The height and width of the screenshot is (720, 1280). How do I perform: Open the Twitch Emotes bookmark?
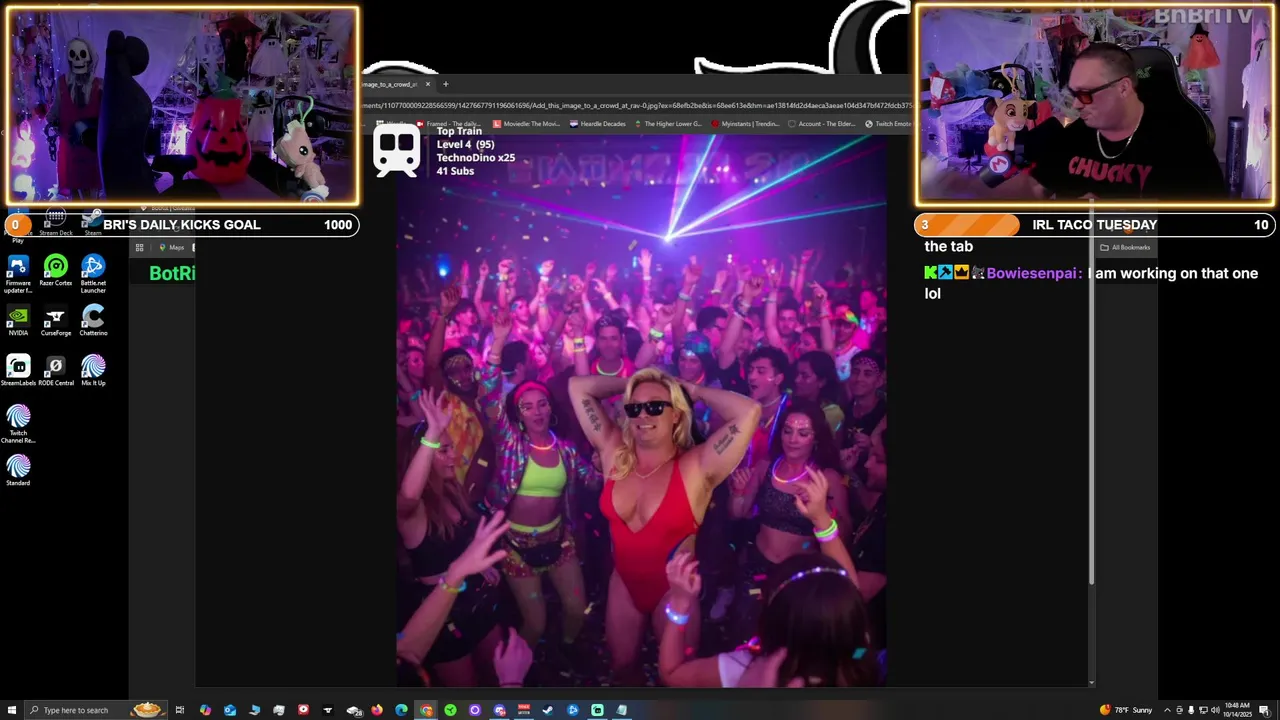(x=887, y=124)
